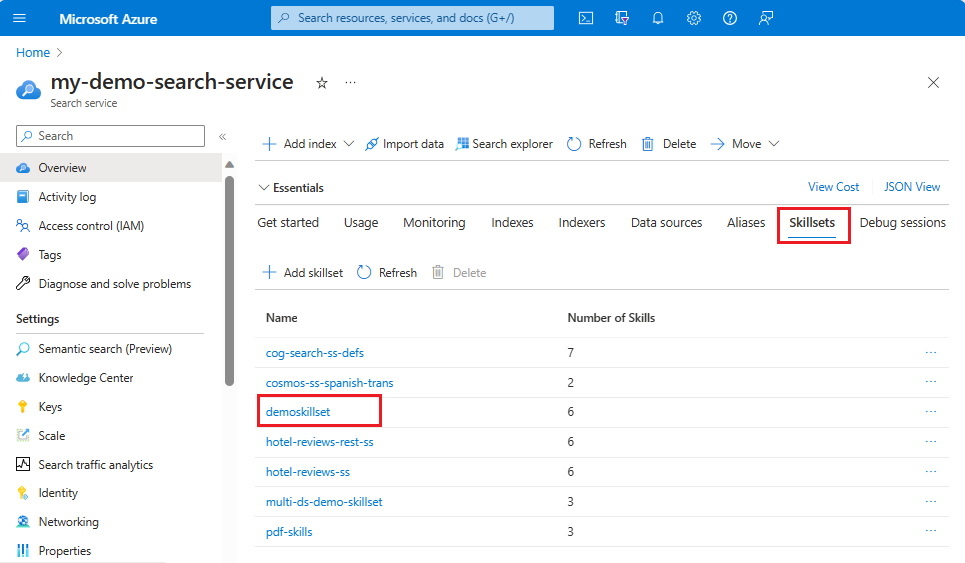Click the Add skillset button
This screenshot has width=965, height=563.
[303, 273]
